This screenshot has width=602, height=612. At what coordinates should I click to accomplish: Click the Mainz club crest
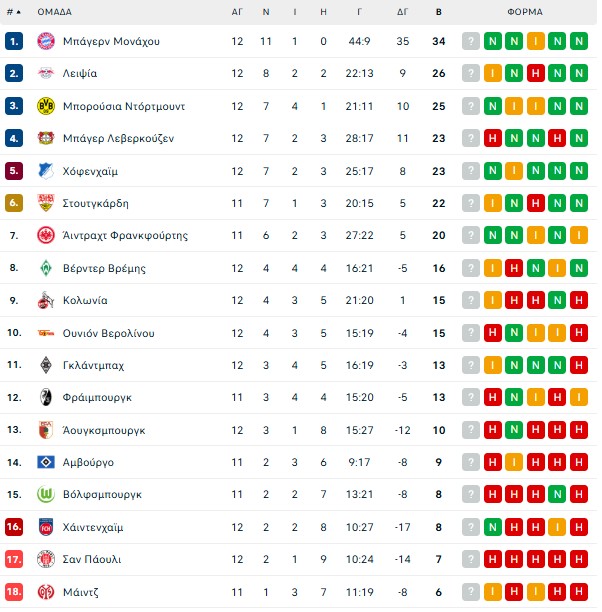click(45, 591)
